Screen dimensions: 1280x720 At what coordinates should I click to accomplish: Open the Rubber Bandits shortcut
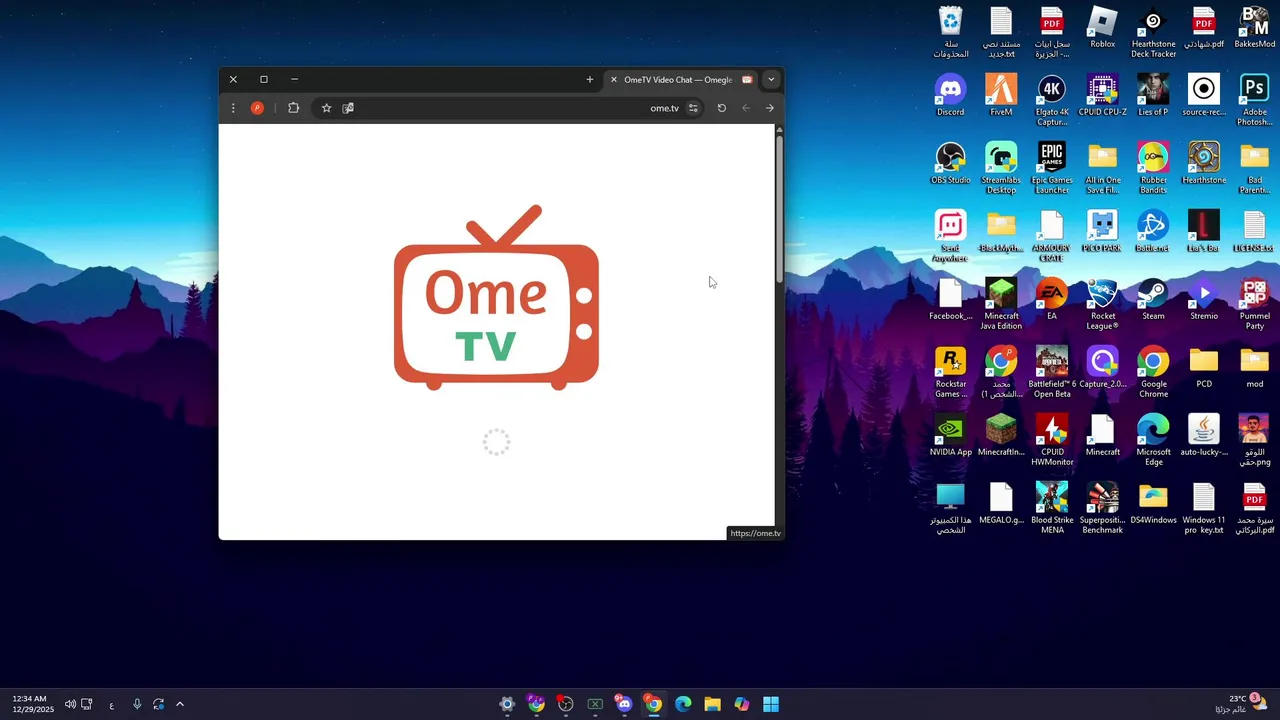click(1153, 168)
